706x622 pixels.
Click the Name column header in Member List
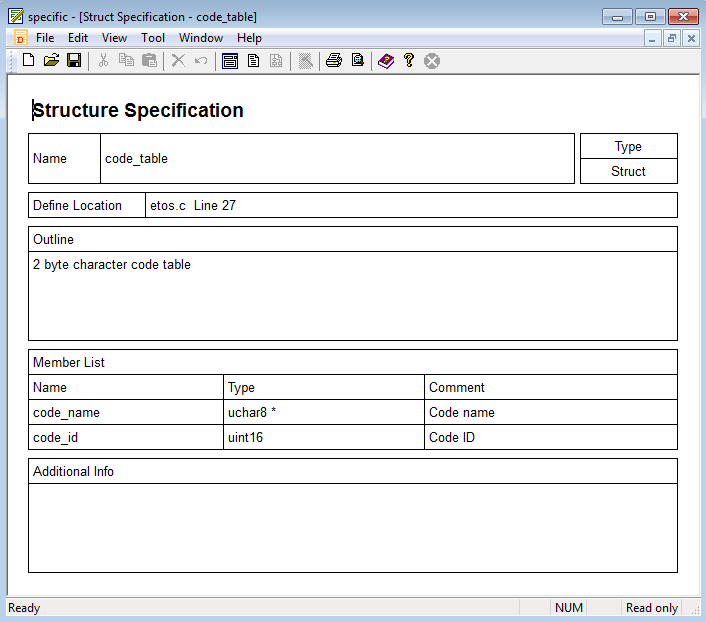pos(126,387)
